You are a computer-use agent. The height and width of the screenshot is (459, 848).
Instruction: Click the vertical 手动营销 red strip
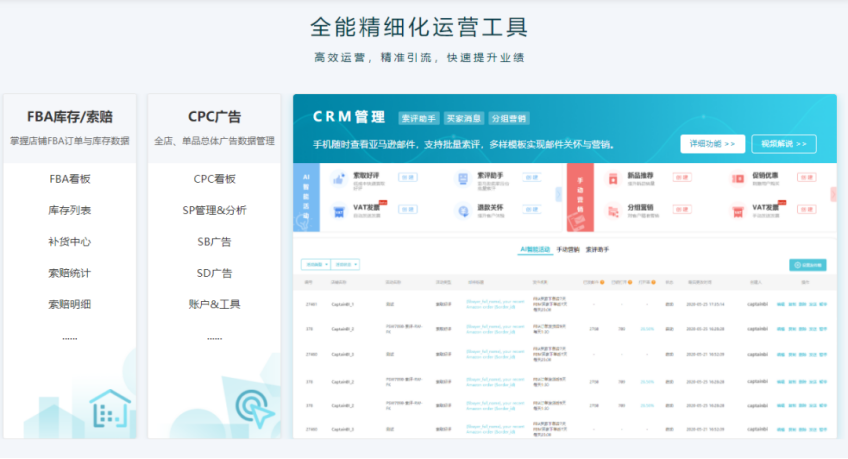[x=580, y=197]
